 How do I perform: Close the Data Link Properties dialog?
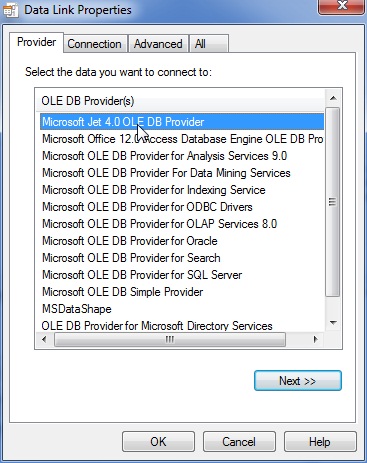coord(341,6)
